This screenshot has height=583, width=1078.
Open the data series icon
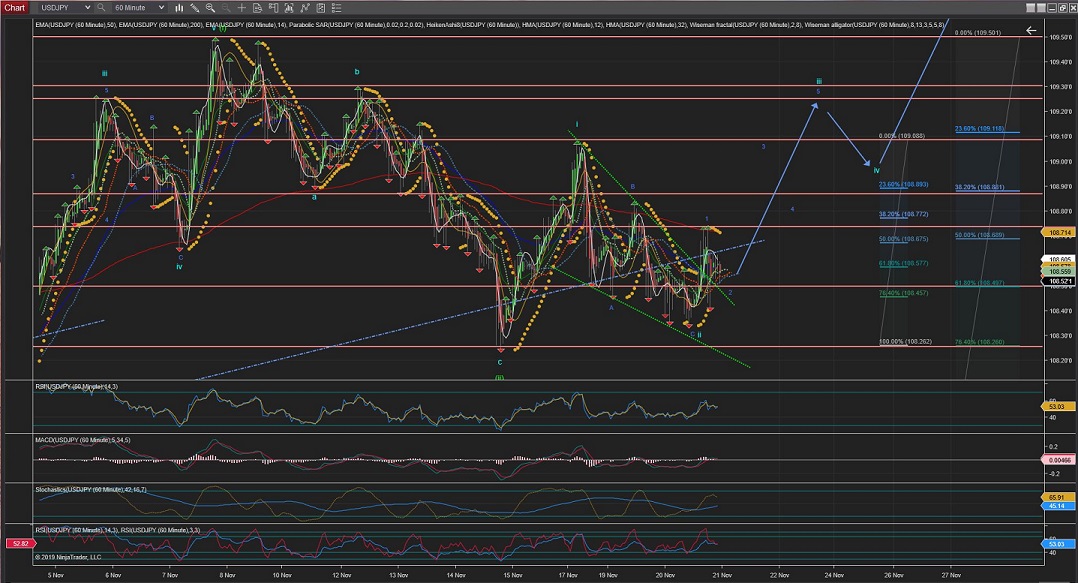coord(289,8)
